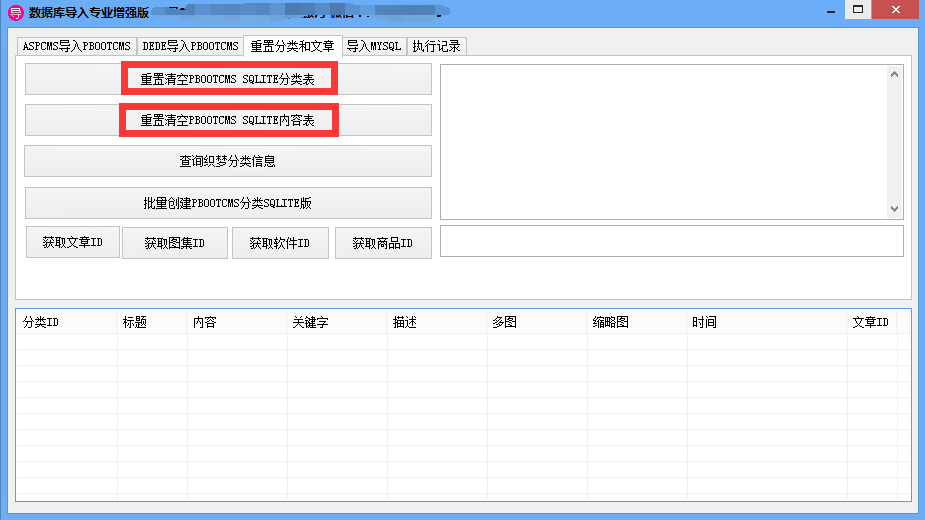Go to the 导入MYSQL tab
Screen dimensions: 925x520
(x=374, y=46)
